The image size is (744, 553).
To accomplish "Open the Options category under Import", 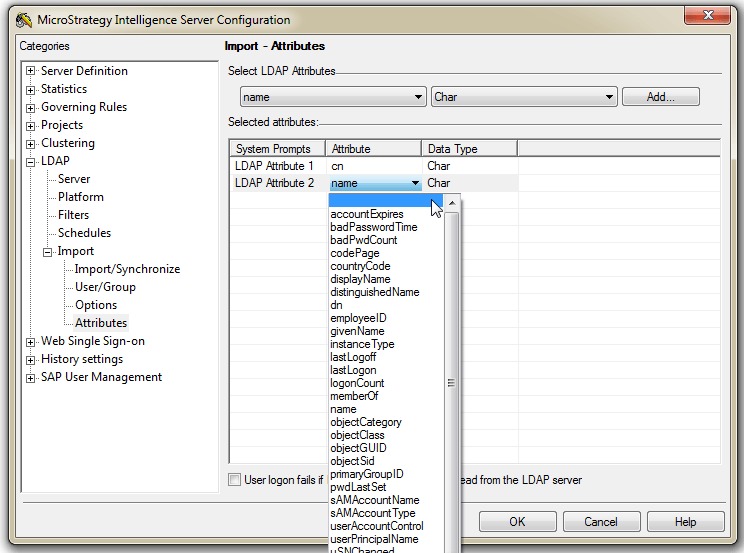I will coord(96,305).
